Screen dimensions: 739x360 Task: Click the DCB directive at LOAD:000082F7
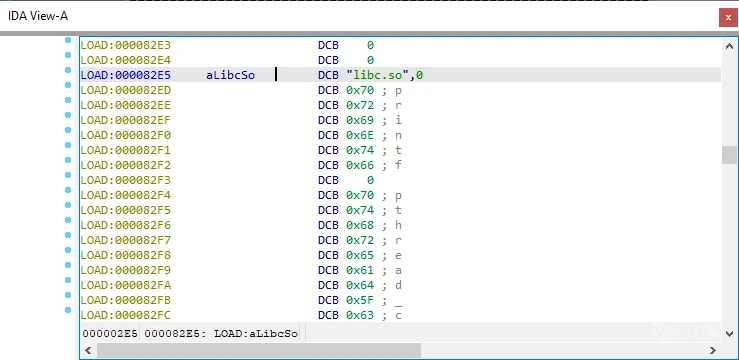[328, 240]
